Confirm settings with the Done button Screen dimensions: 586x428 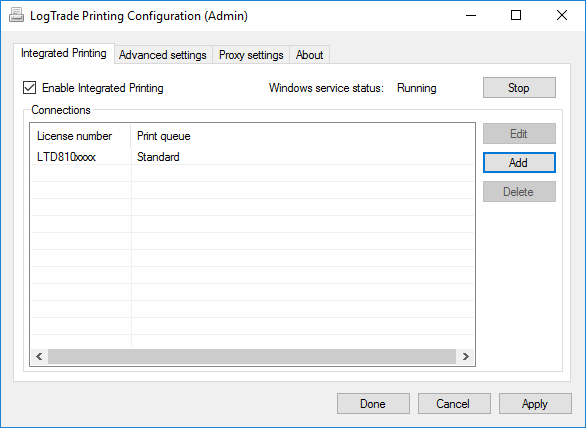tap(373, 404)
